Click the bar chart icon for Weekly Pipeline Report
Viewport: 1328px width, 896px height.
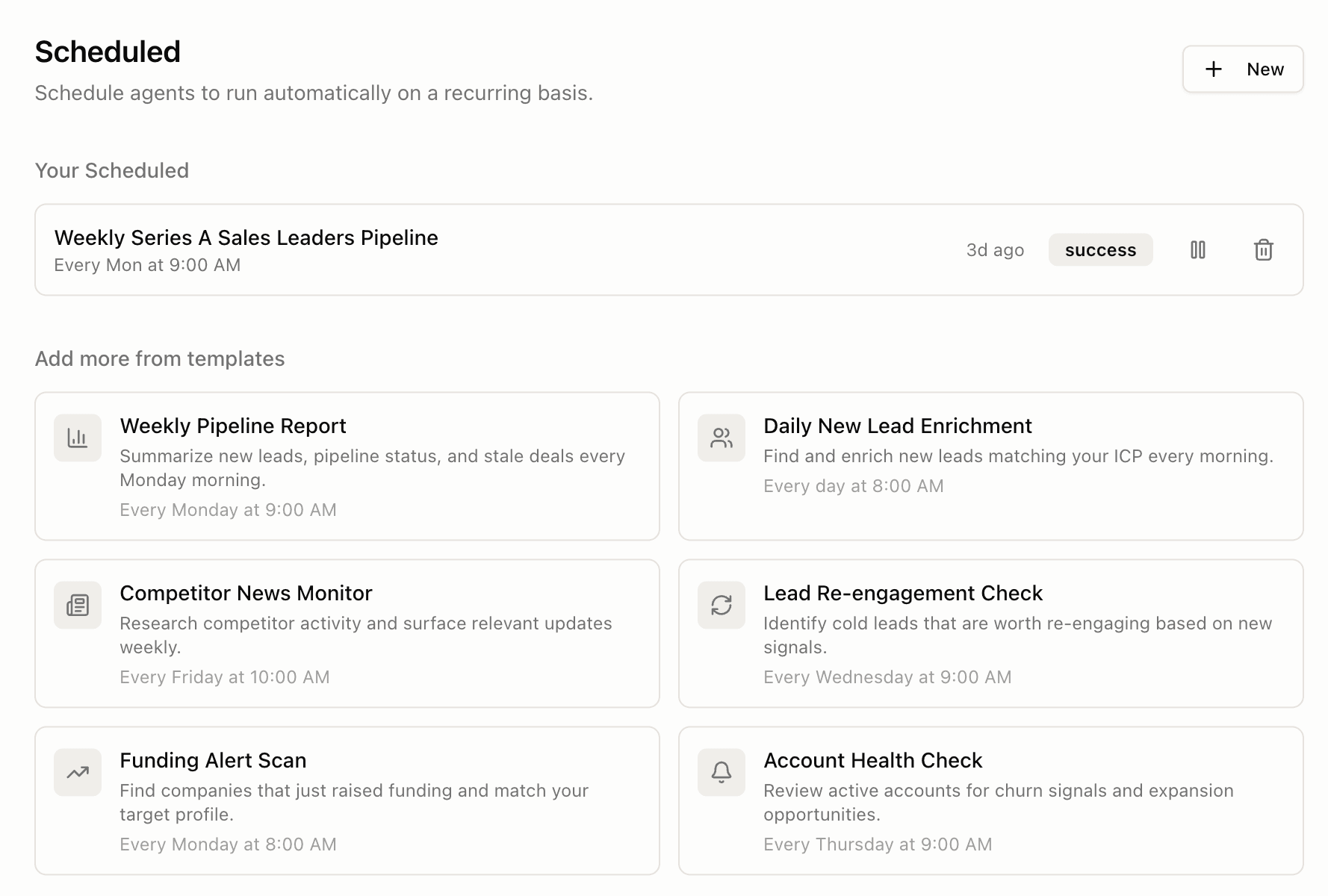pyautogui.click(x=78, y=438)
